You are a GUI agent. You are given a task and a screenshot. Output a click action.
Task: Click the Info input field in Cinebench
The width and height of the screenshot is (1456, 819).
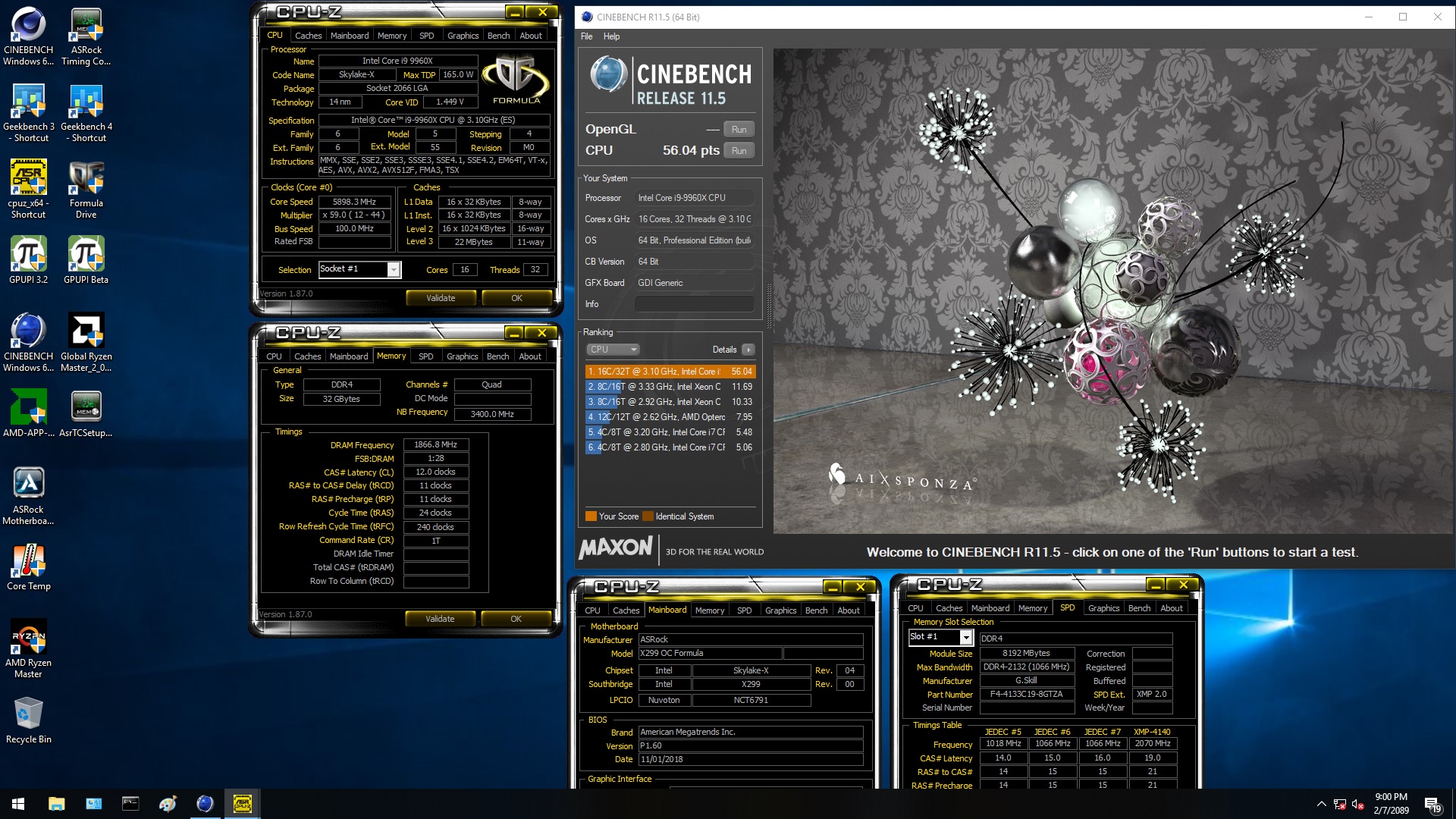(x=694, y=304)
